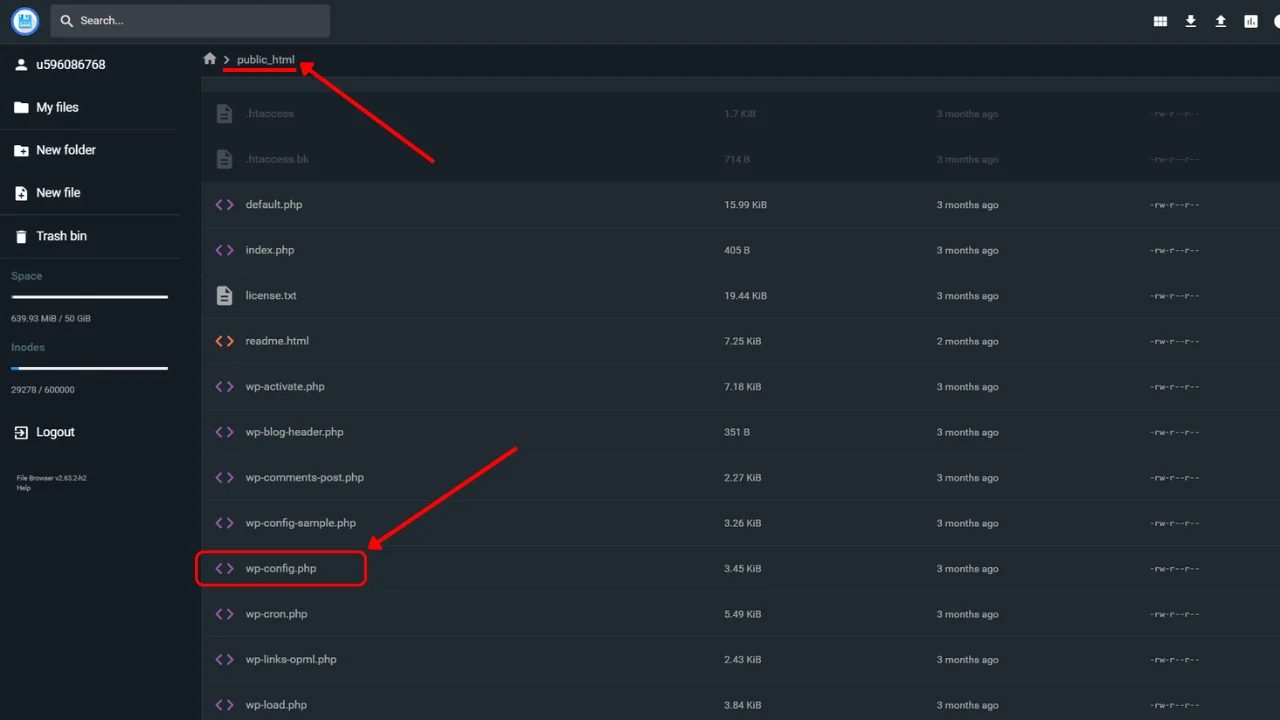This screenshot has height=720, width=1280.
Task: Click the code icon beside wp-load.php
Action: (225, 705)
